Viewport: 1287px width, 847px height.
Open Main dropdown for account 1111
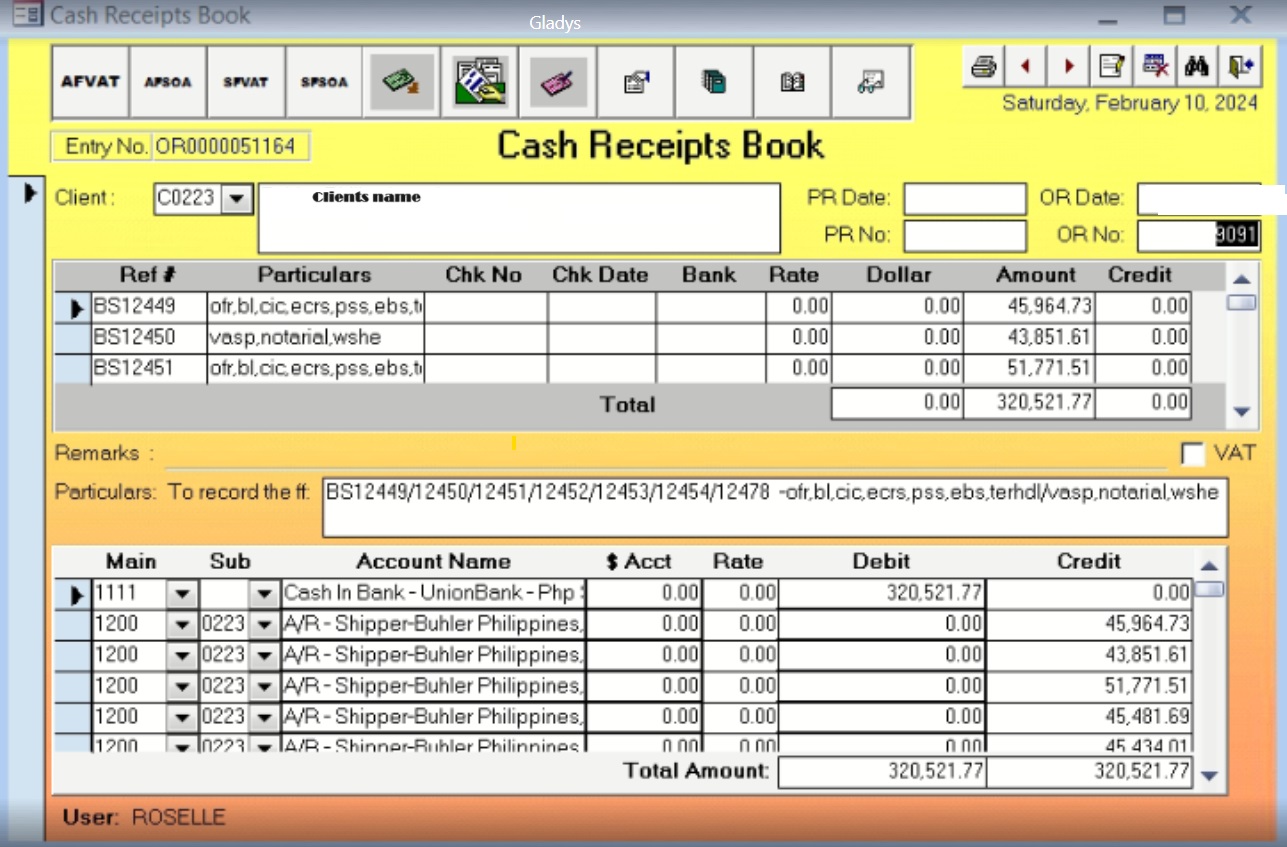(181, 593)
